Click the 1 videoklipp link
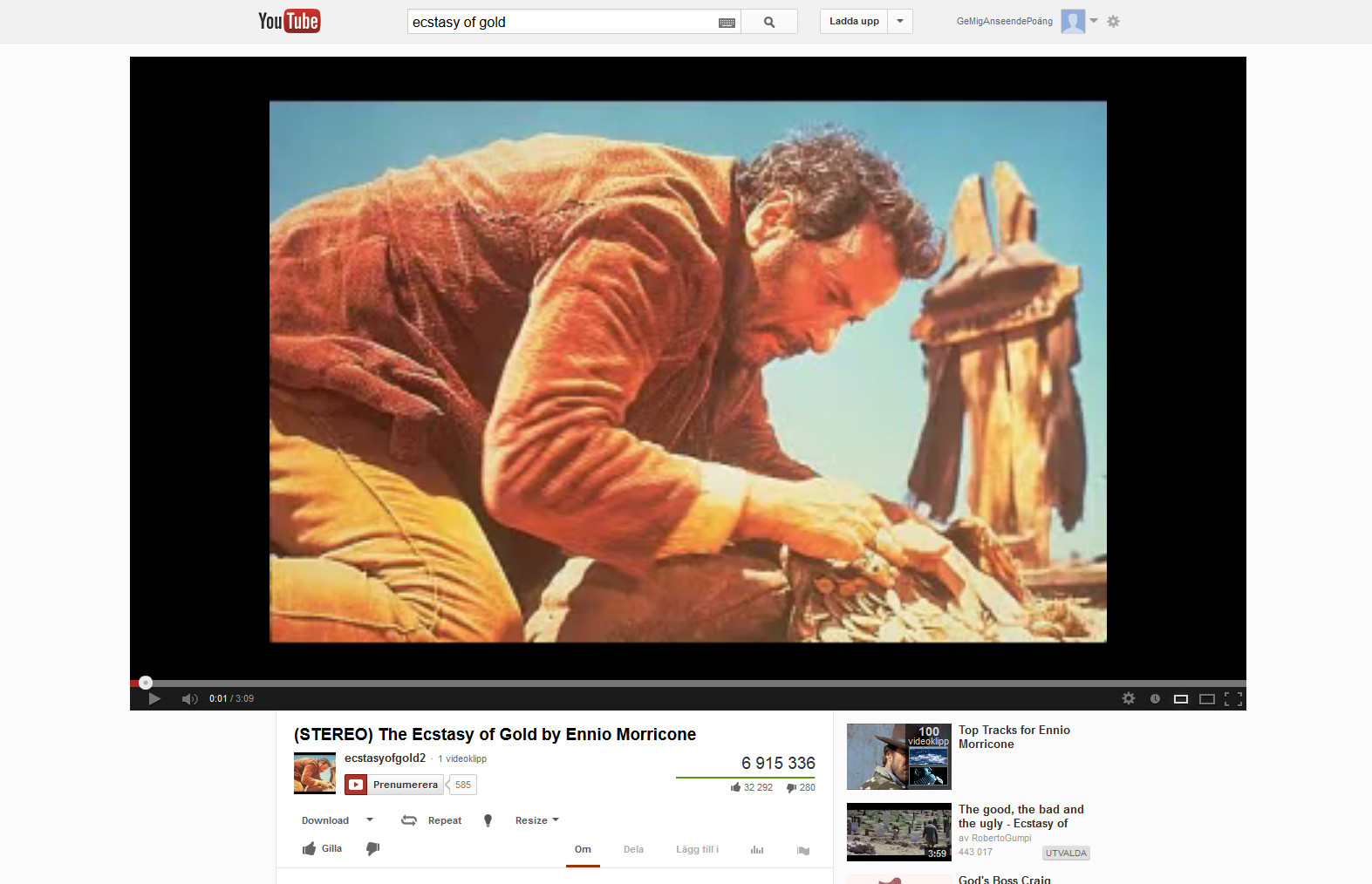 click(x=462, y=759)
